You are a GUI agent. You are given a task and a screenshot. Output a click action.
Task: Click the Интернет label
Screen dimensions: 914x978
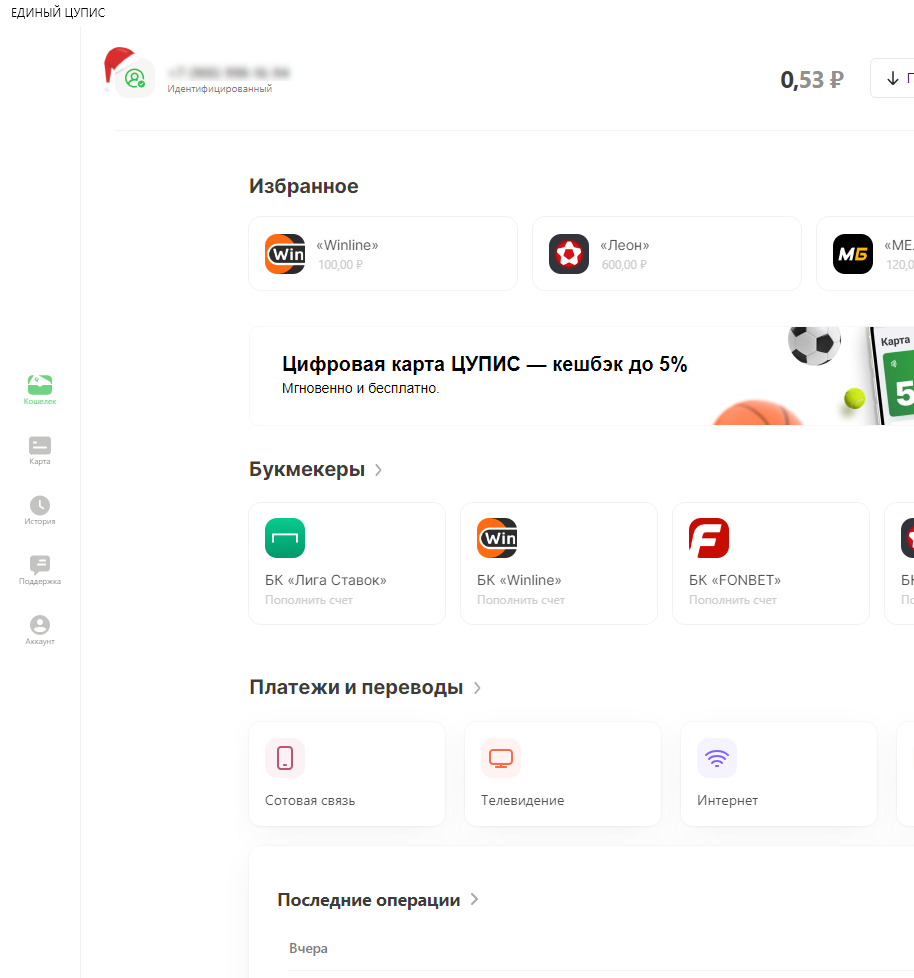727,800
